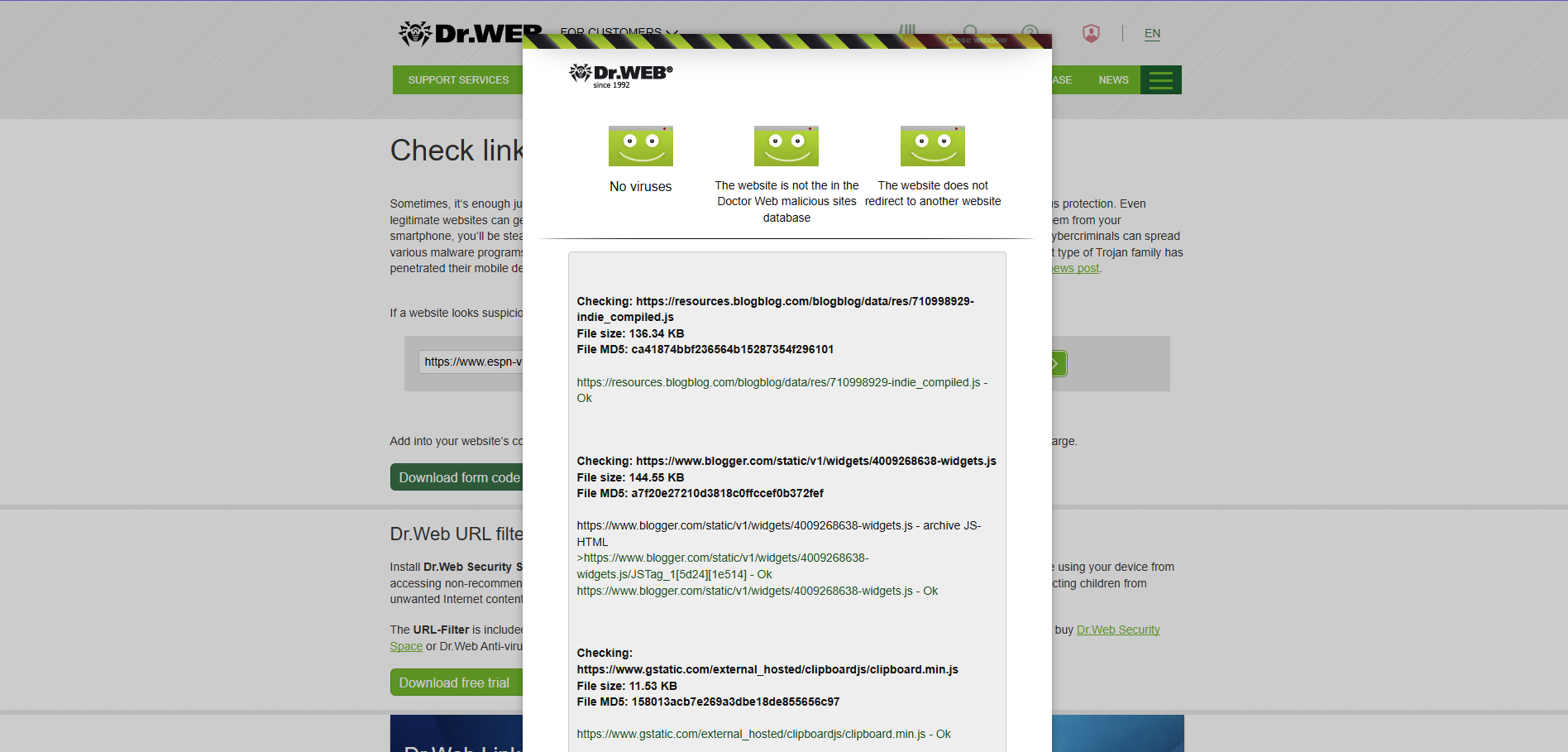The height and width of the screenshot is (752, 1568).
Task: Select the MD5 ca41874bbf236564b15287354f296101 line
Action: (705, 349)
